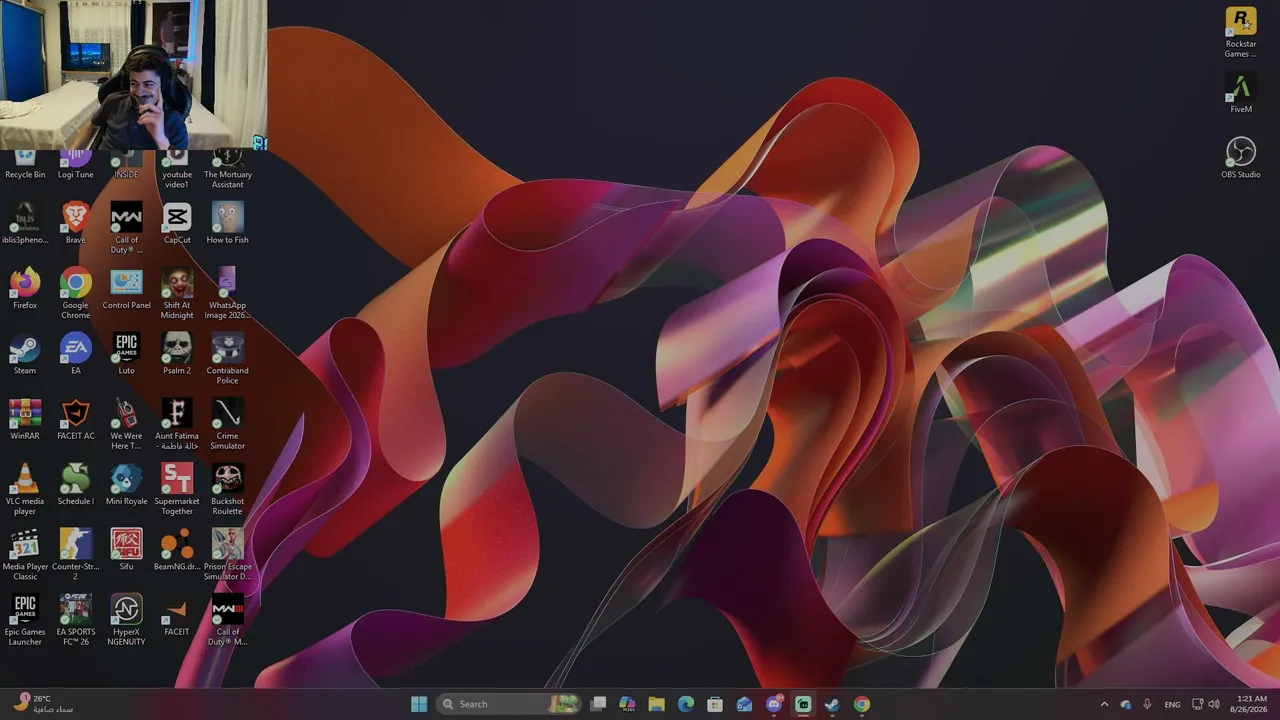Viewport: 1280px width, 720px height.
Task: Launch Microsoft Edge from the taskbar
Action: click(x=686, y=704)
